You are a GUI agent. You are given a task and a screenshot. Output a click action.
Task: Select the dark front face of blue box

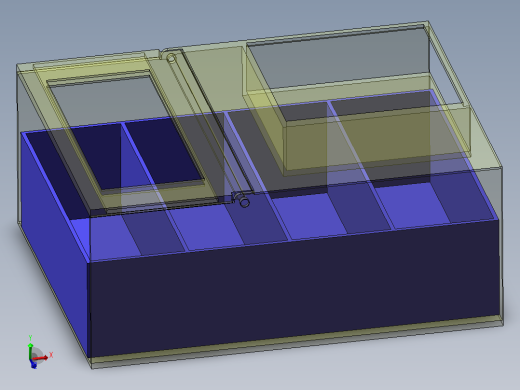tap(293, 290)
